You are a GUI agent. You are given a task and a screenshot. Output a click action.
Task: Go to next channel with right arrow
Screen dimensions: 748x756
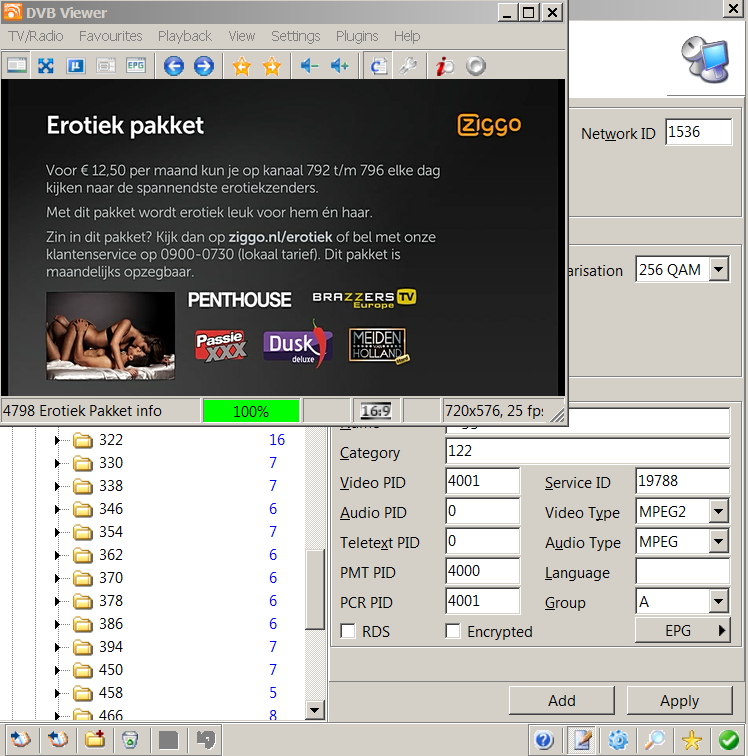point(203,66)
